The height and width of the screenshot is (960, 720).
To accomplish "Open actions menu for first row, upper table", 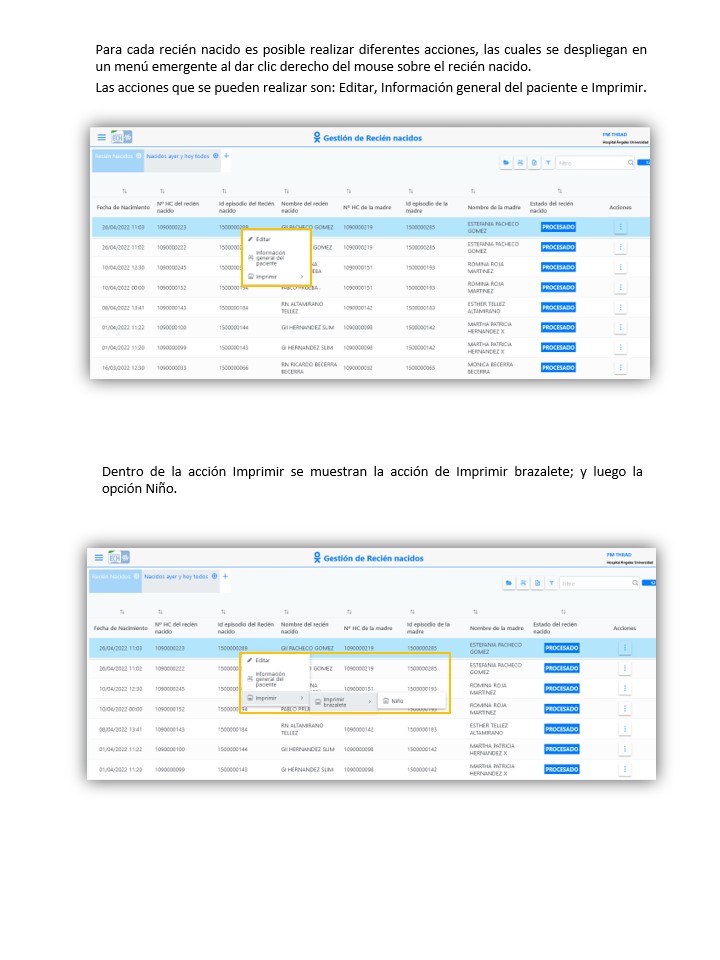I will 620,227.
